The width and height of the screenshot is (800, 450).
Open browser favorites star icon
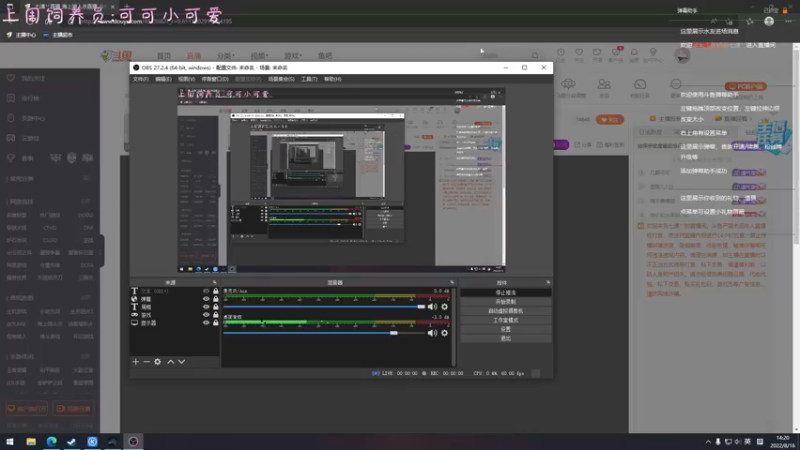749,21
